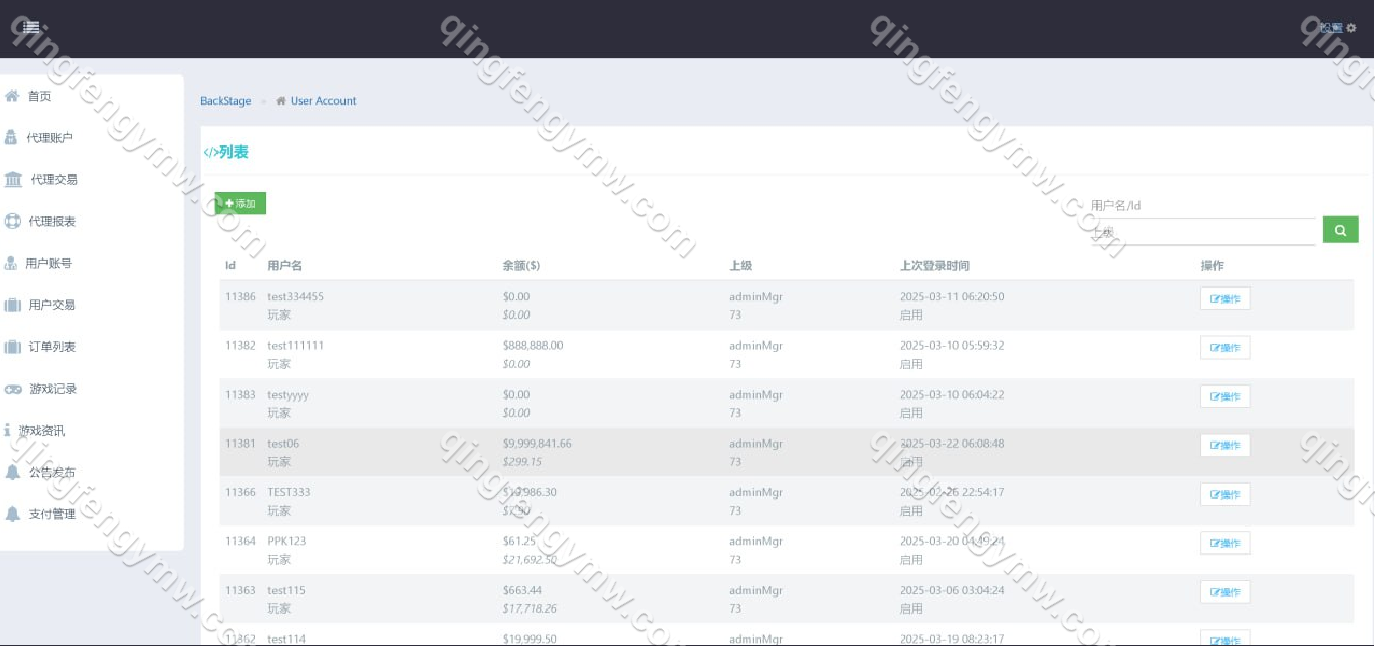This screenshot has width=1375, height=646.
Task: Select username test115
Action: 286,591
